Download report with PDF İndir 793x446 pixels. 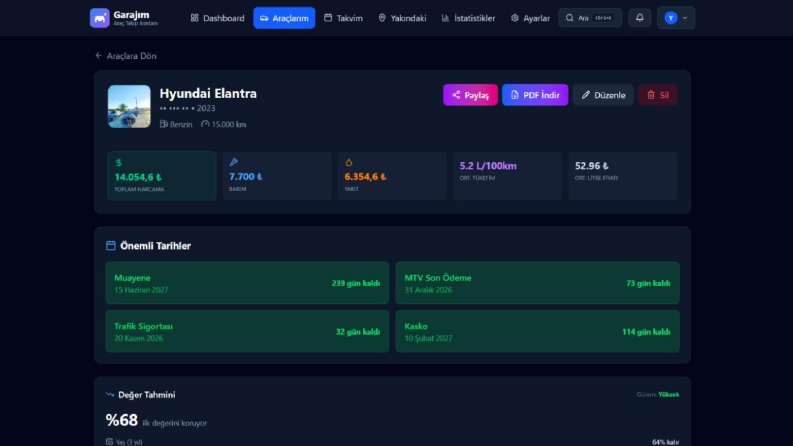click(x=535, y=95)
